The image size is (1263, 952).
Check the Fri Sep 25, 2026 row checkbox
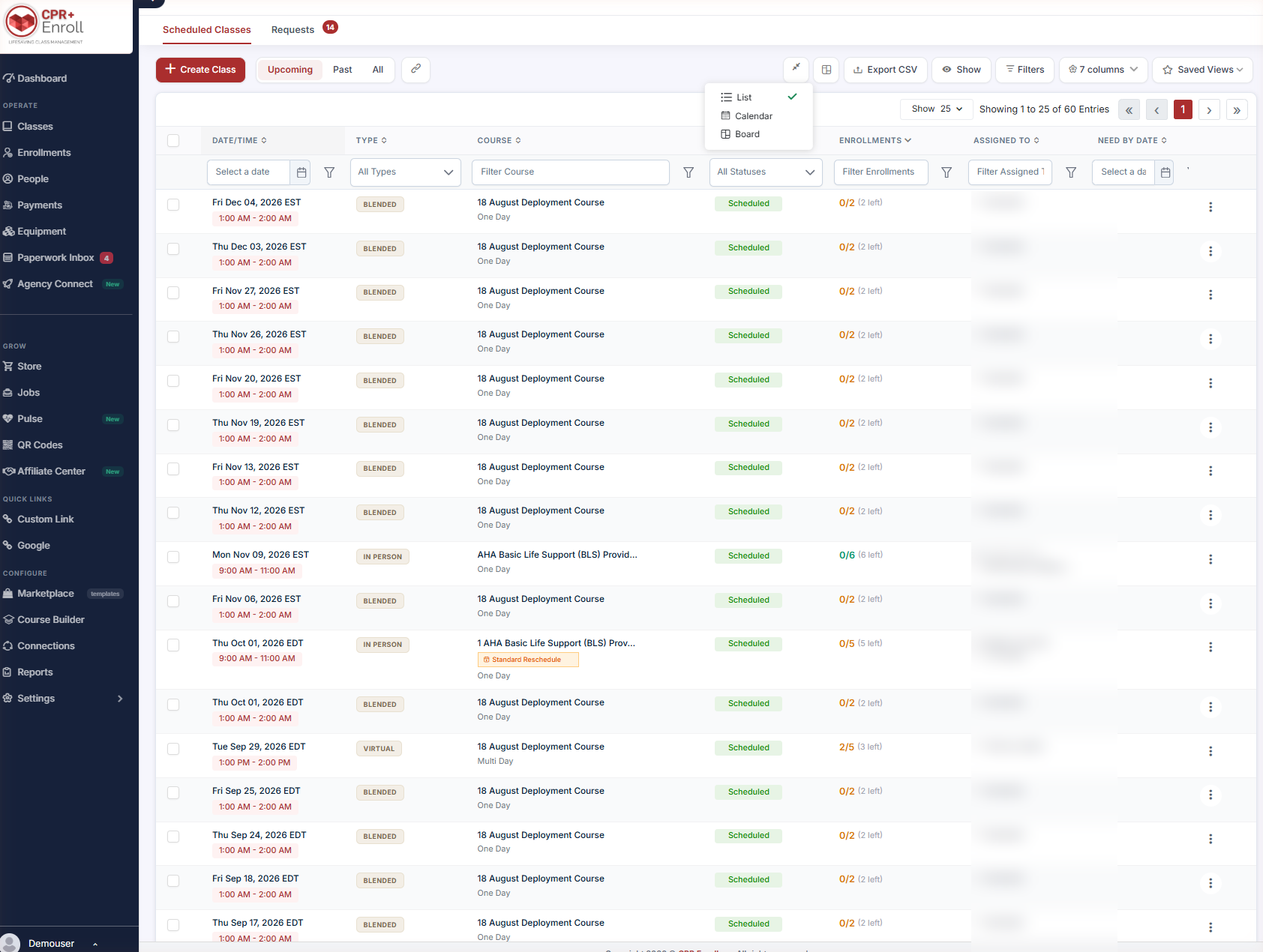pyautogui.click(x=173, y=792)
